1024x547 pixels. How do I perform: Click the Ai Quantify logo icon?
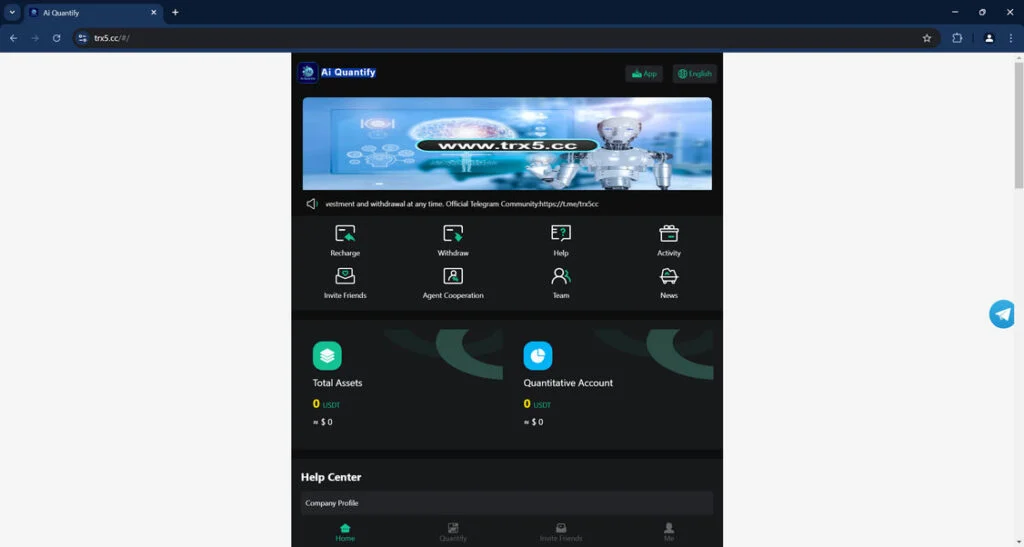(x=308, y=73)
